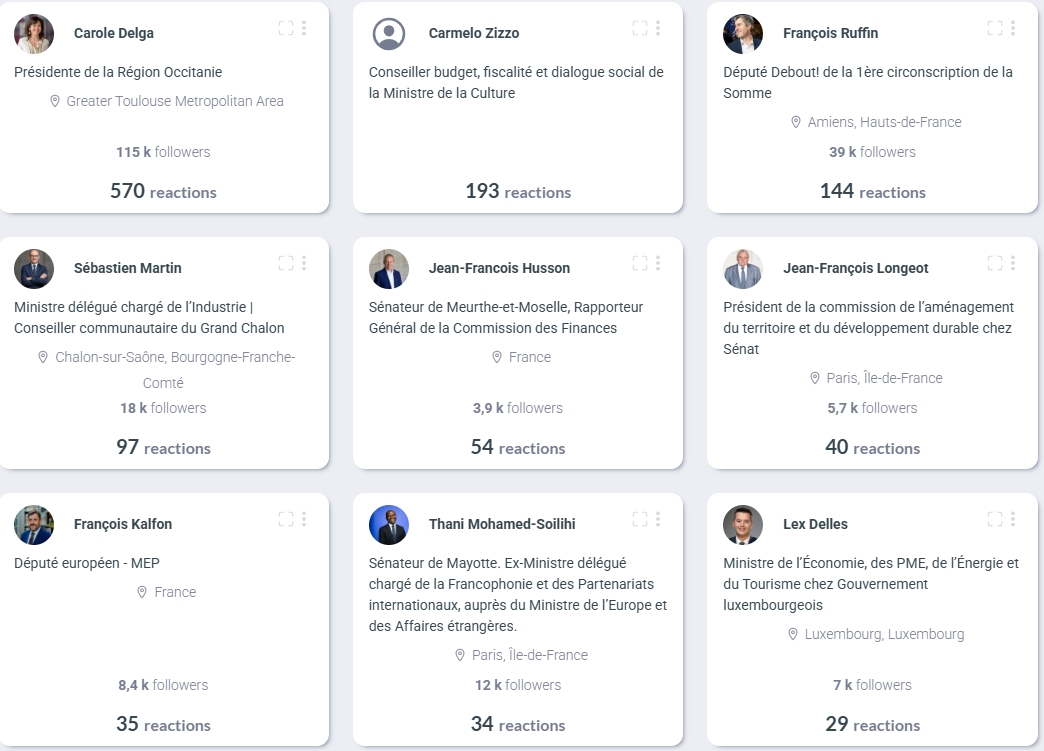Screen dimensions: 1044x751
Task: Click François Ruffin's profile photo
Action: [x=743, y=34]
